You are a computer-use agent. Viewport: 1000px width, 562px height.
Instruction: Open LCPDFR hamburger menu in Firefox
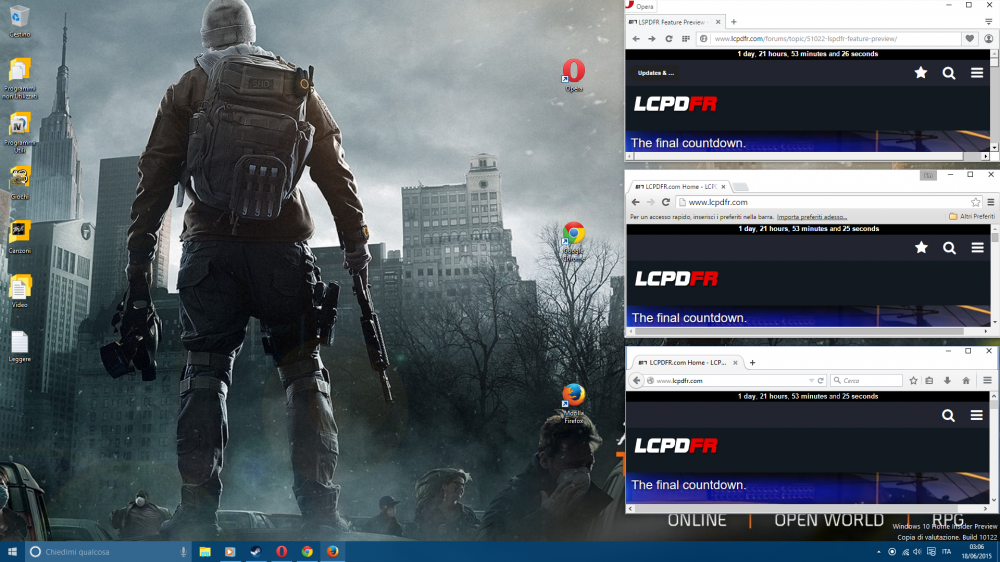click(x=976, y=416)
